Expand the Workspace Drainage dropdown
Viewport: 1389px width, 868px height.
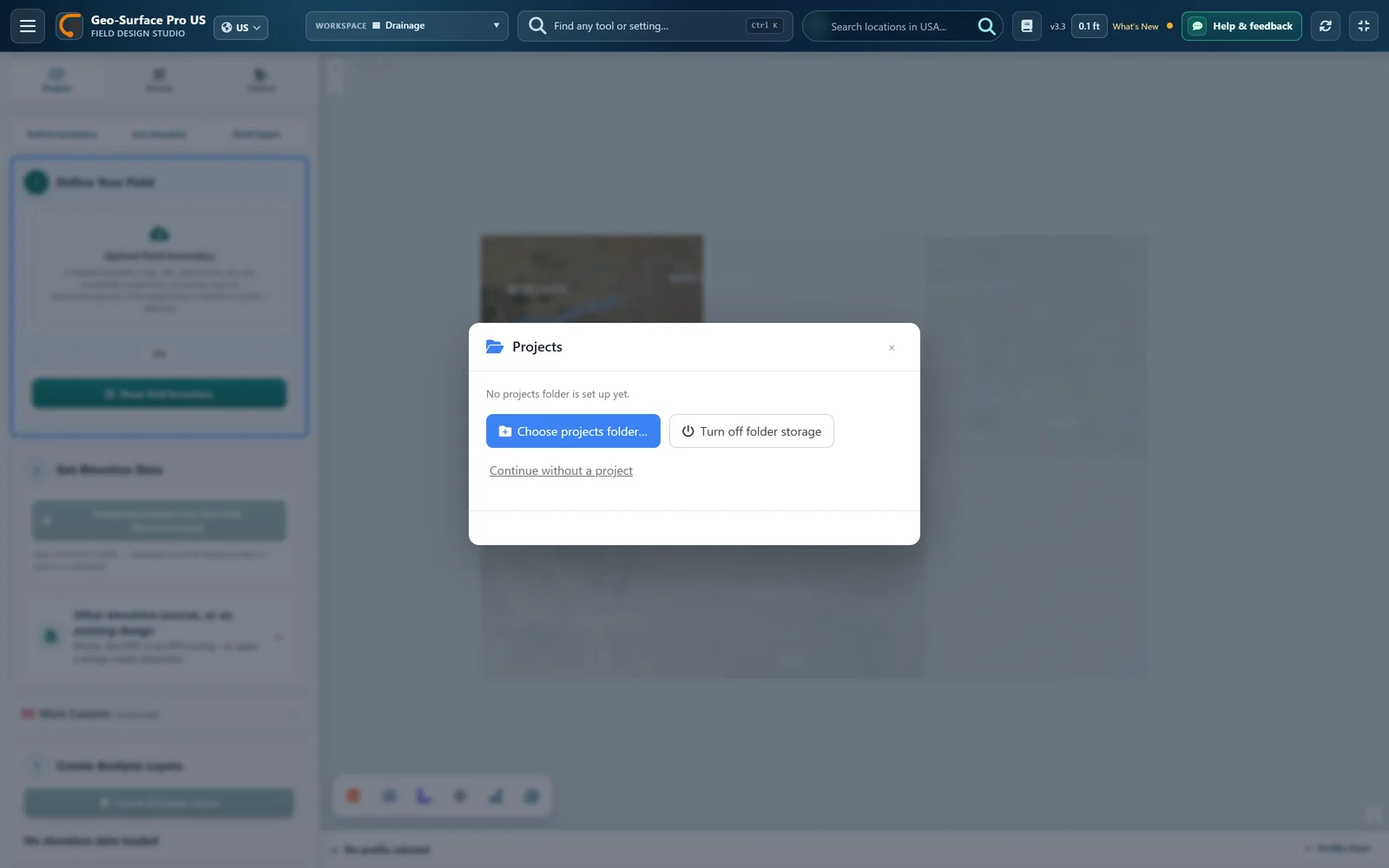406,26
